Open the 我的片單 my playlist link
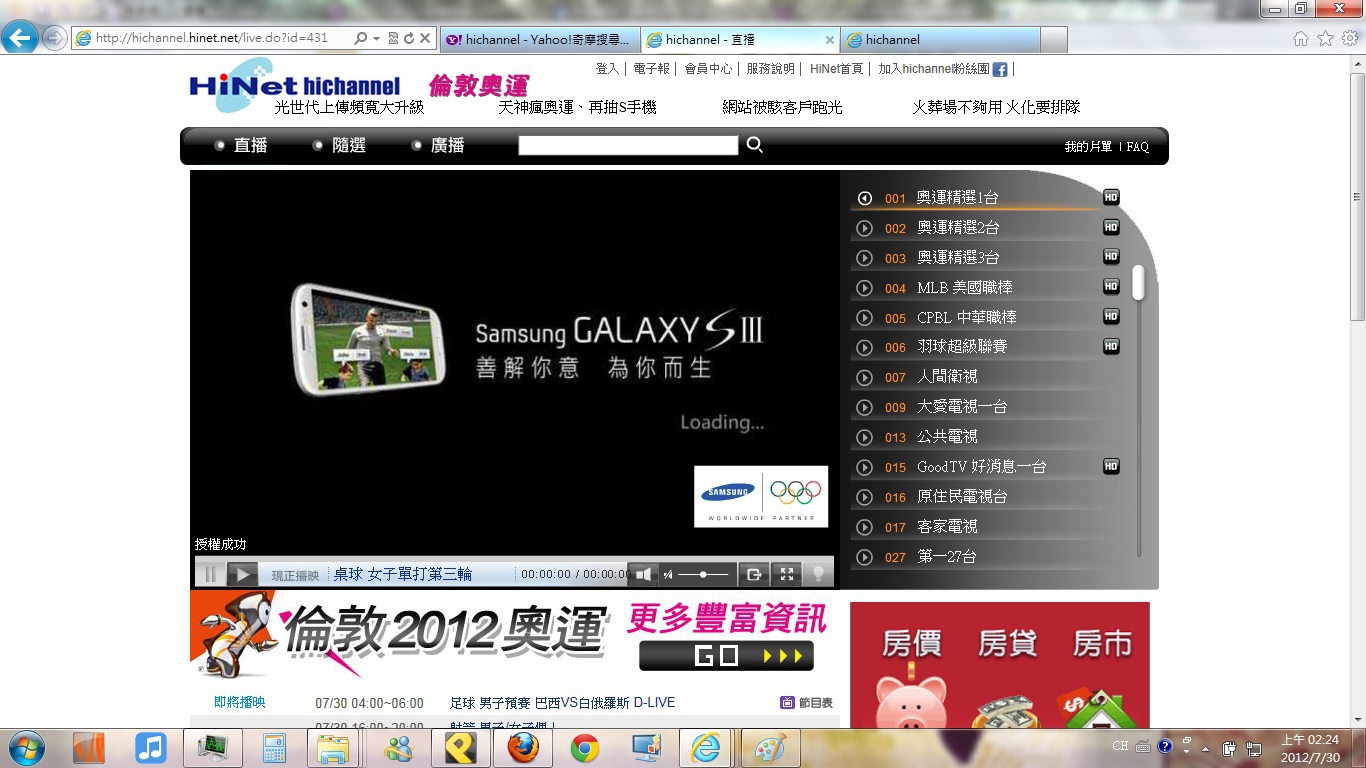The image size is (1366, 768). click(x=1088, y=147)
